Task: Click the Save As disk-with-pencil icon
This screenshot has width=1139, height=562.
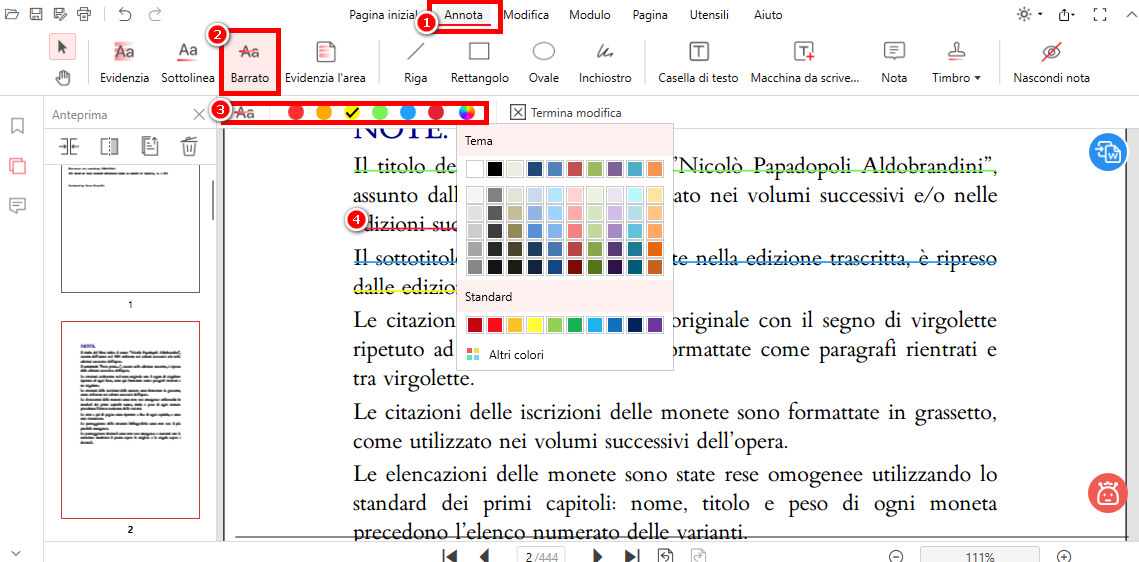Action: (x=60, y=15)
